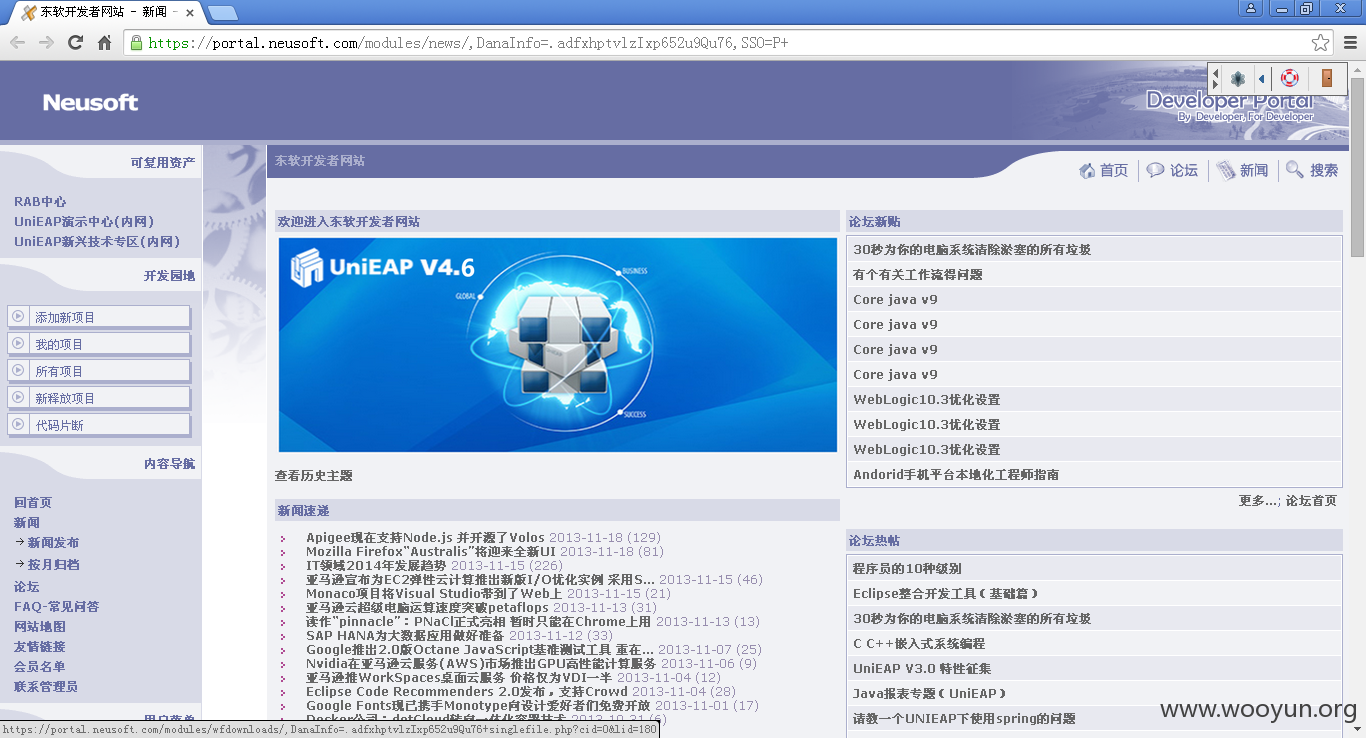Open the Chrome menu icon
Viewport: 1366px width, 738px height.
point(1350,43)
